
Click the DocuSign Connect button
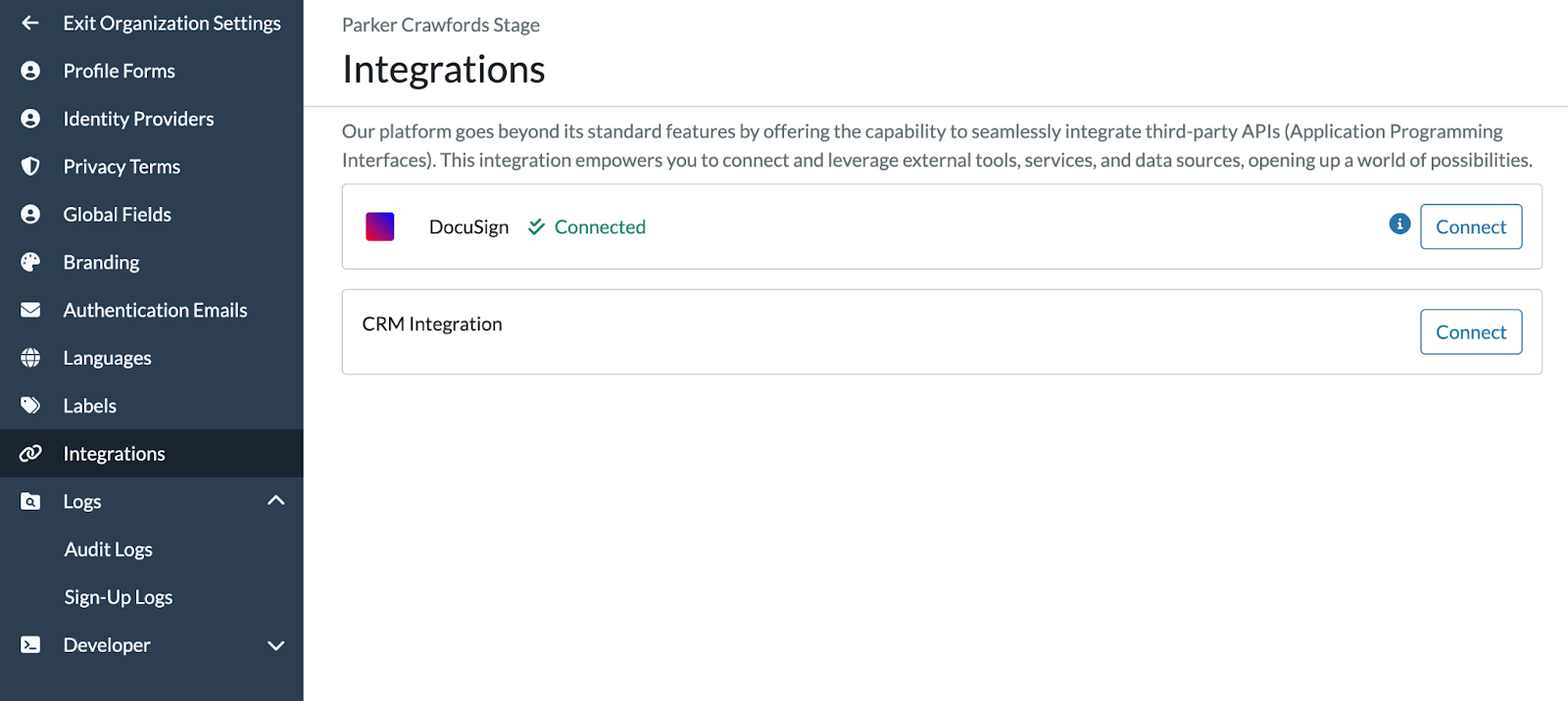(x=1470, y=226)
